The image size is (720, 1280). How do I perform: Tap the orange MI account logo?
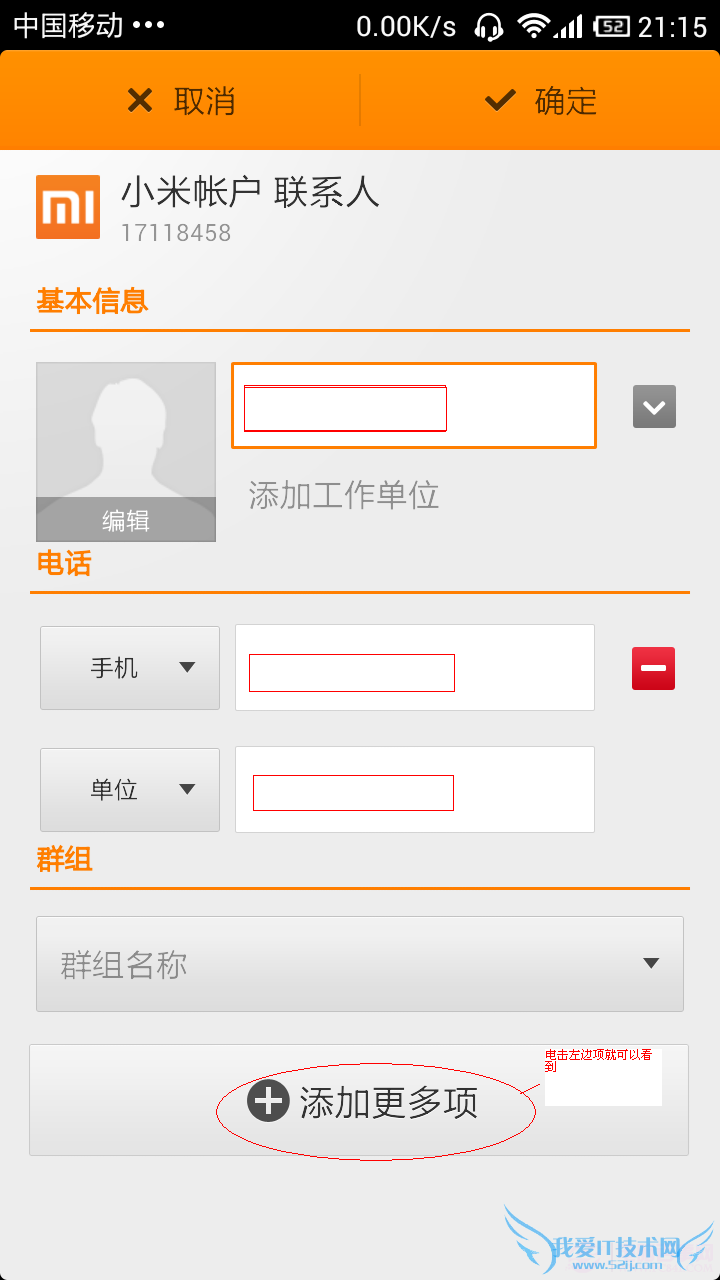(68, 207)
